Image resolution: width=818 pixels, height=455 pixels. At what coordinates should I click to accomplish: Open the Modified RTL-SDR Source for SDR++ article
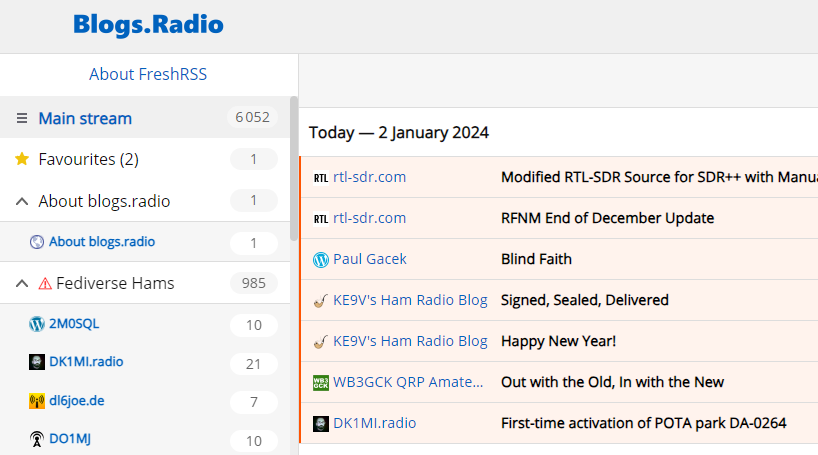click(x=659, y=177)
